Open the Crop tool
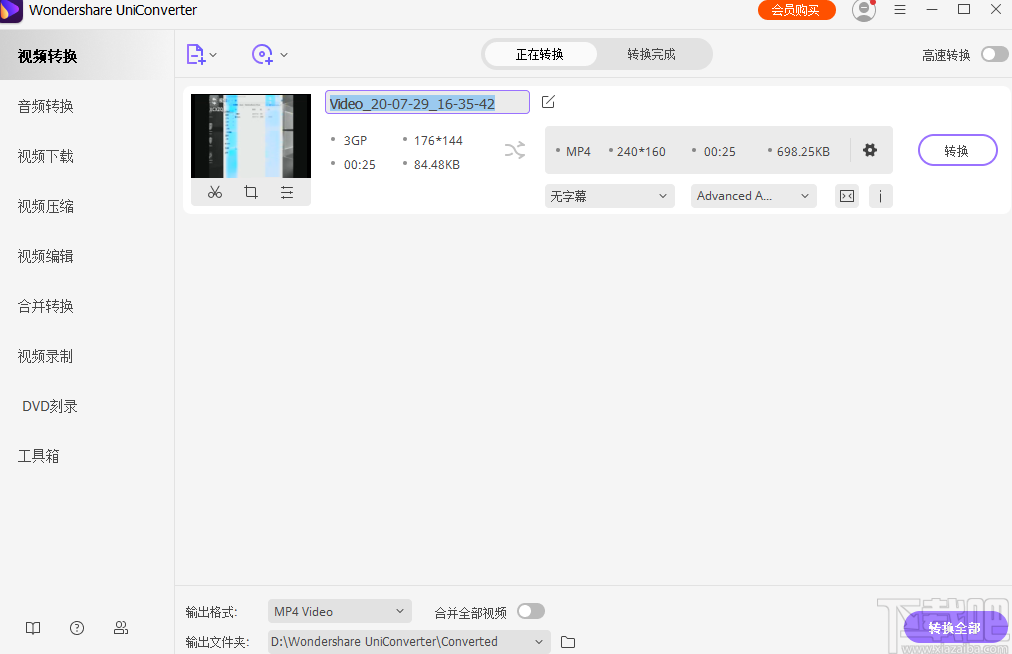 click(x=251, y=192)
